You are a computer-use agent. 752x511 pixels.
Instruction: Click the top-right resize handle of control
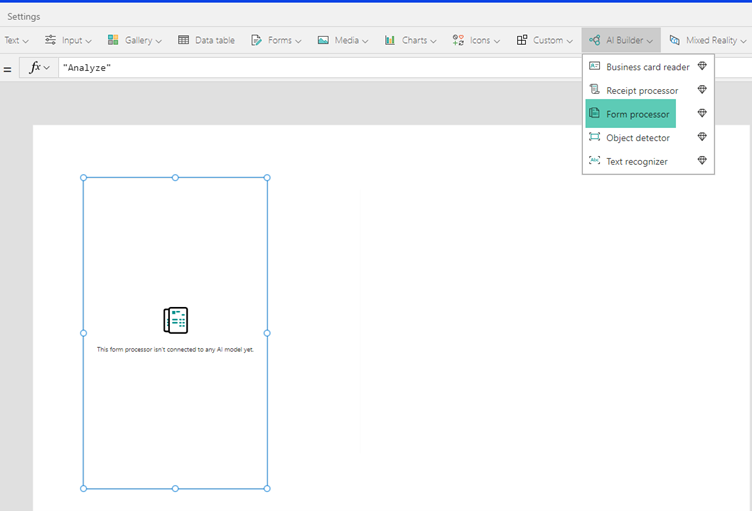pyautogui.click(x=267, y=178)
